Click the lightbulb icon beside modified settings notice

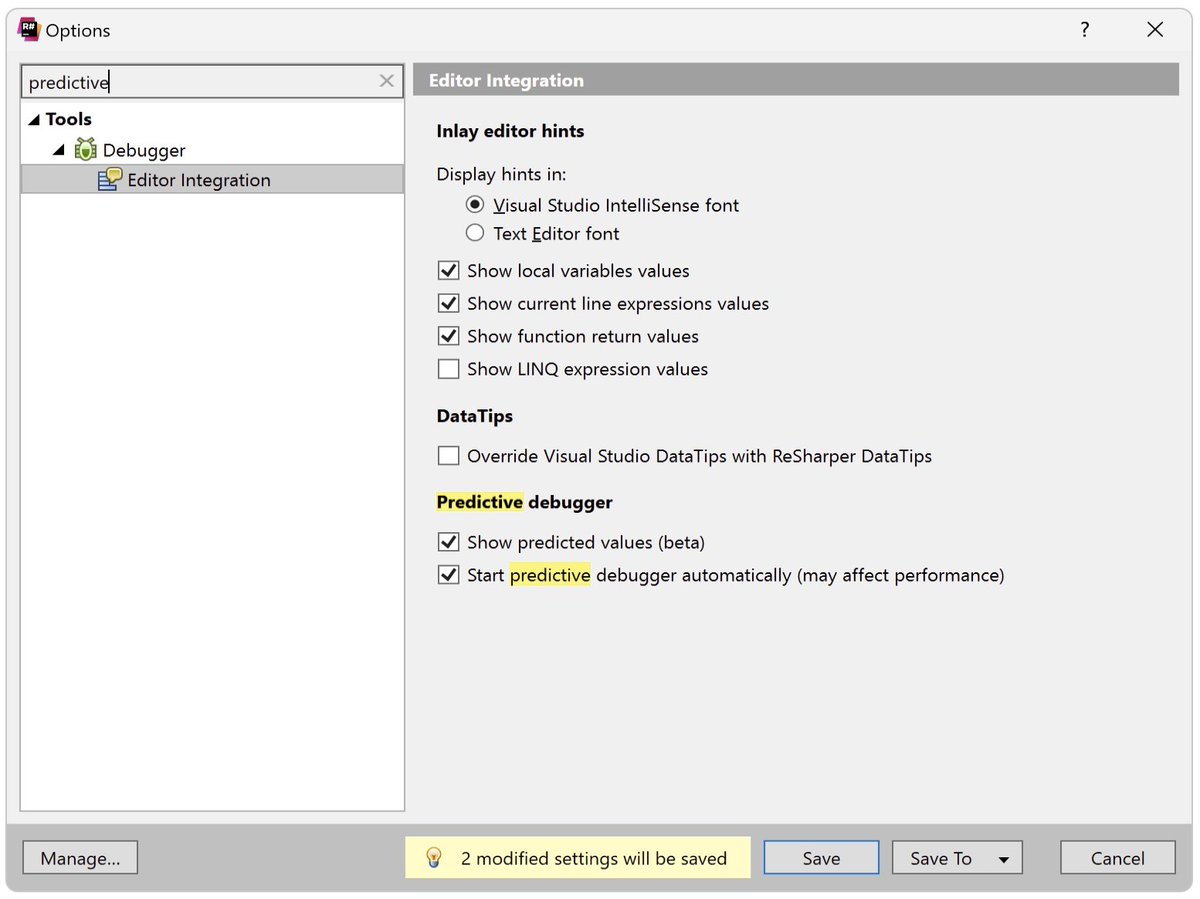[x=434, y=858]
